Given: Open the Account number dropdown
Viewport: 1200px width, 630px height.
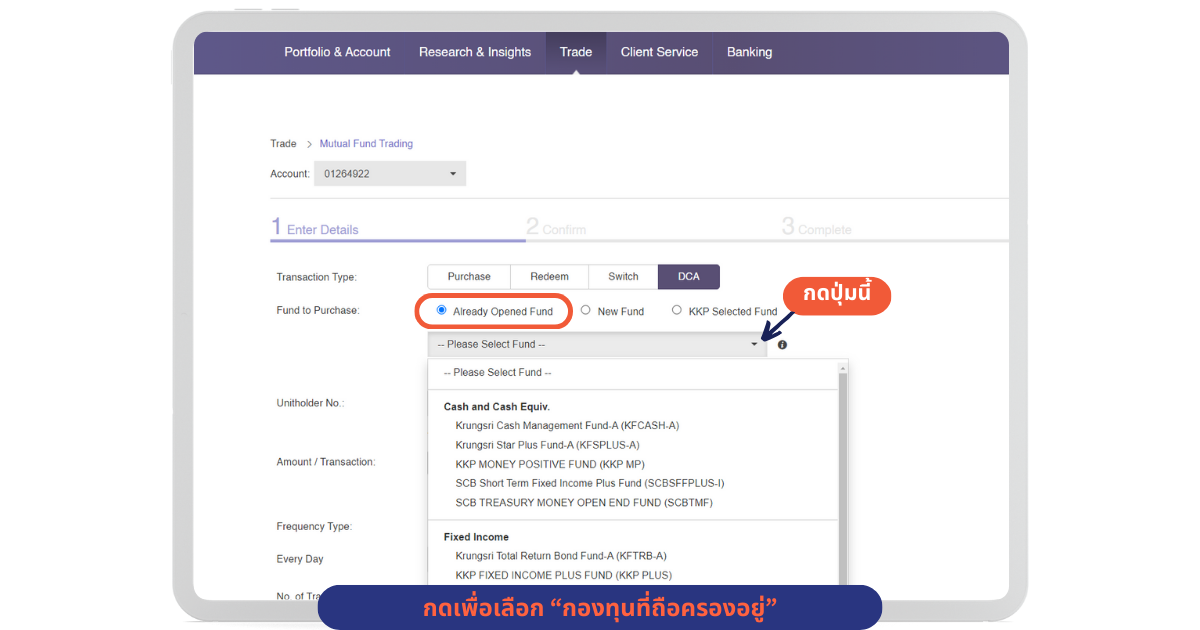Looking at the screenshot, I should point(389,174).
